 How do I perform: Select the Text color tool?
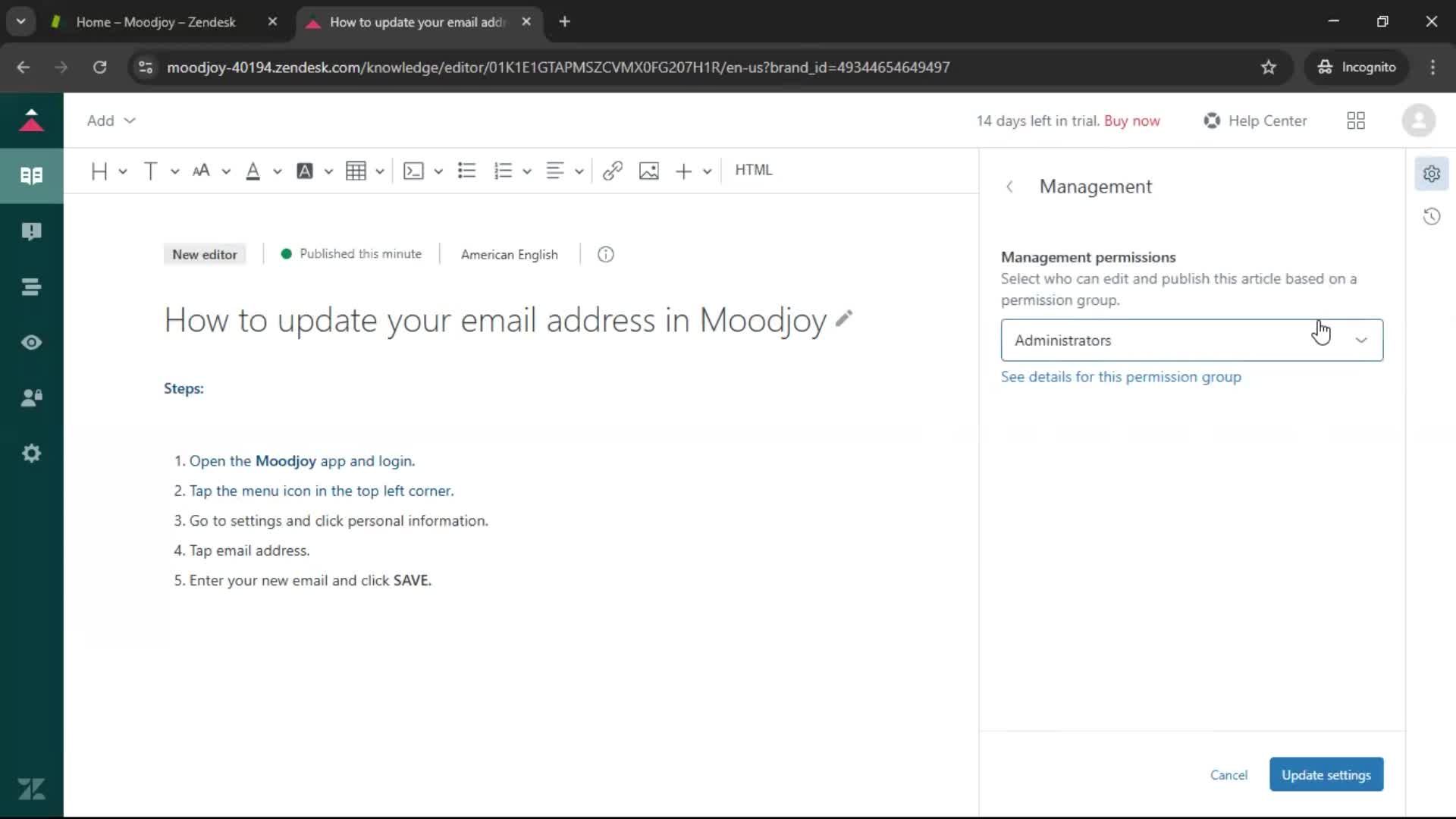point(253,171)
